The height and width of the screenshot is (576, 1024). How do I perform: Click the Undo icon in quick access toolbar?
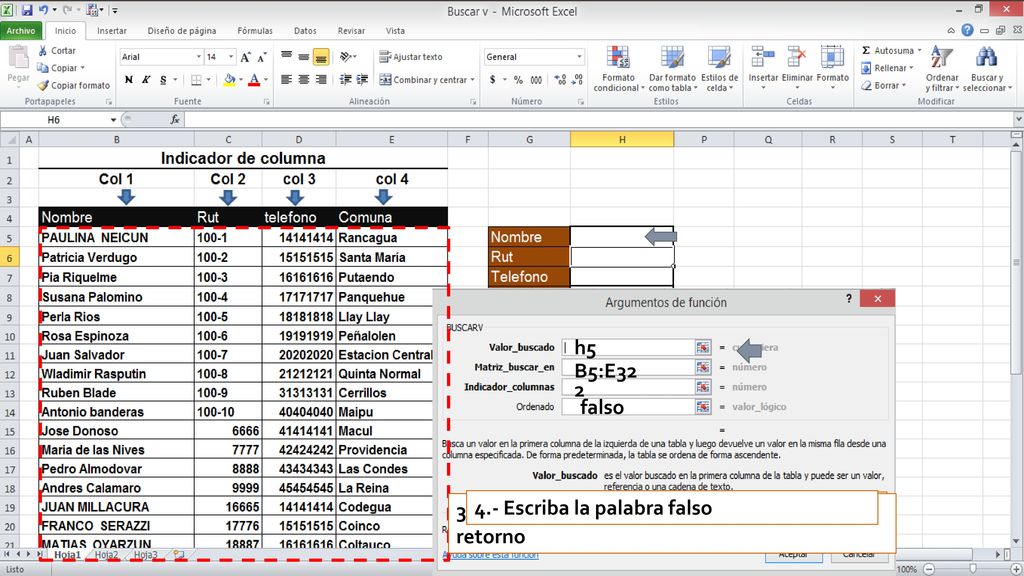tap(44, 10)
